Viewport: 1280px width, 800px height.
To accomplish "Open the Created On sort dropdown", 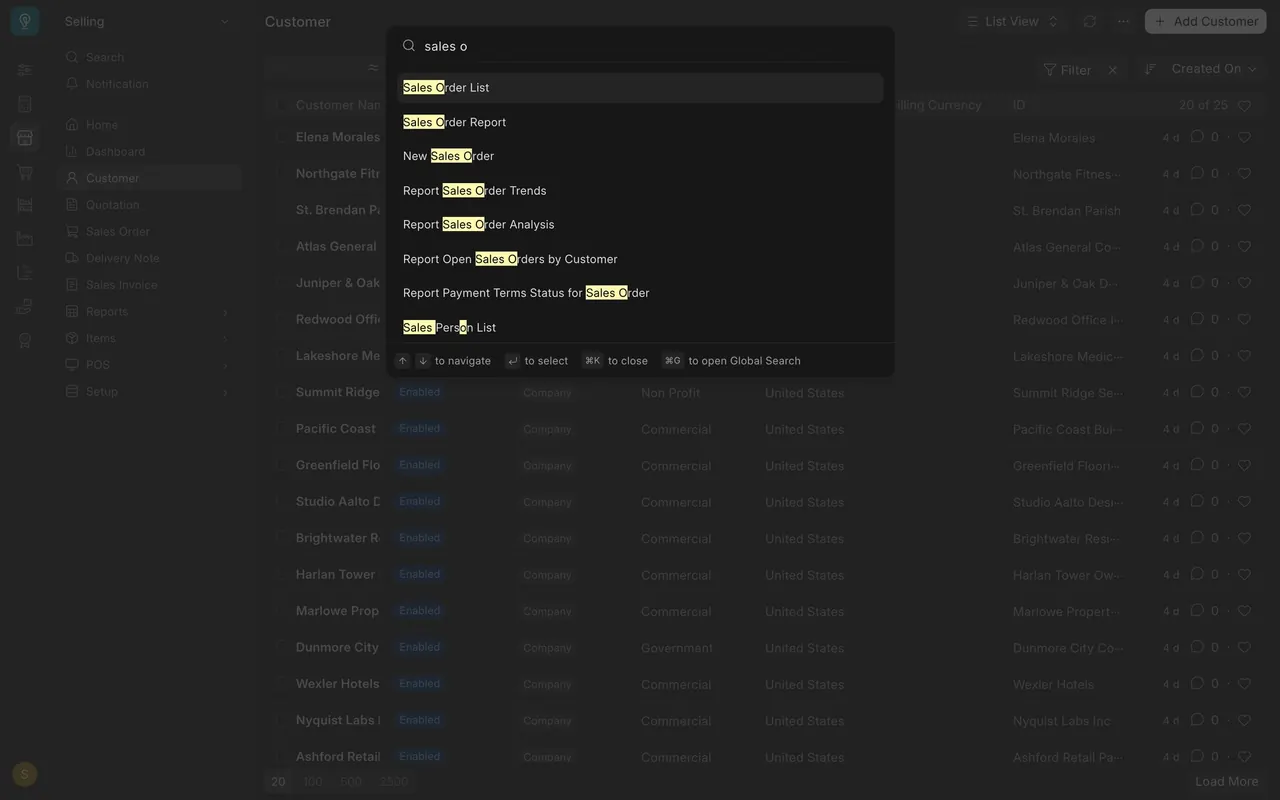I will 1213,69.
